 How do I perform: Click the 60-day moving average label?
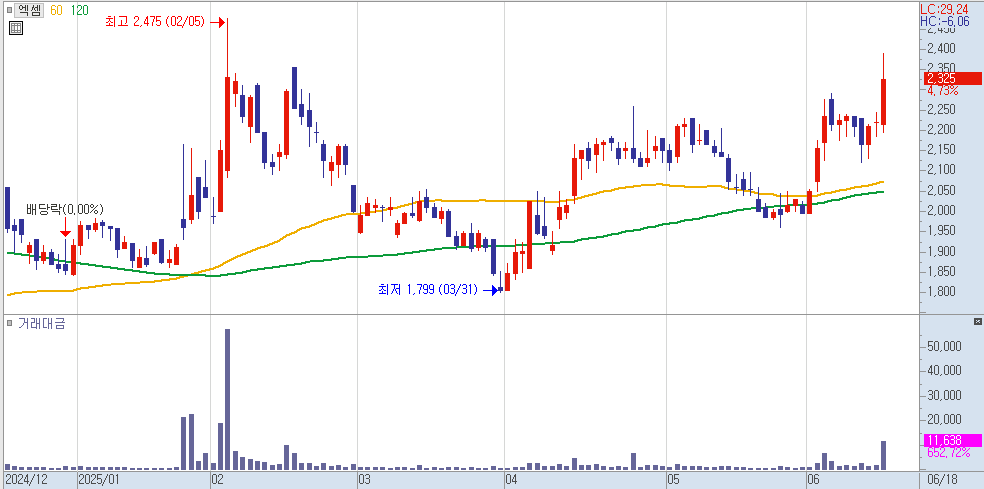[56, 10]
